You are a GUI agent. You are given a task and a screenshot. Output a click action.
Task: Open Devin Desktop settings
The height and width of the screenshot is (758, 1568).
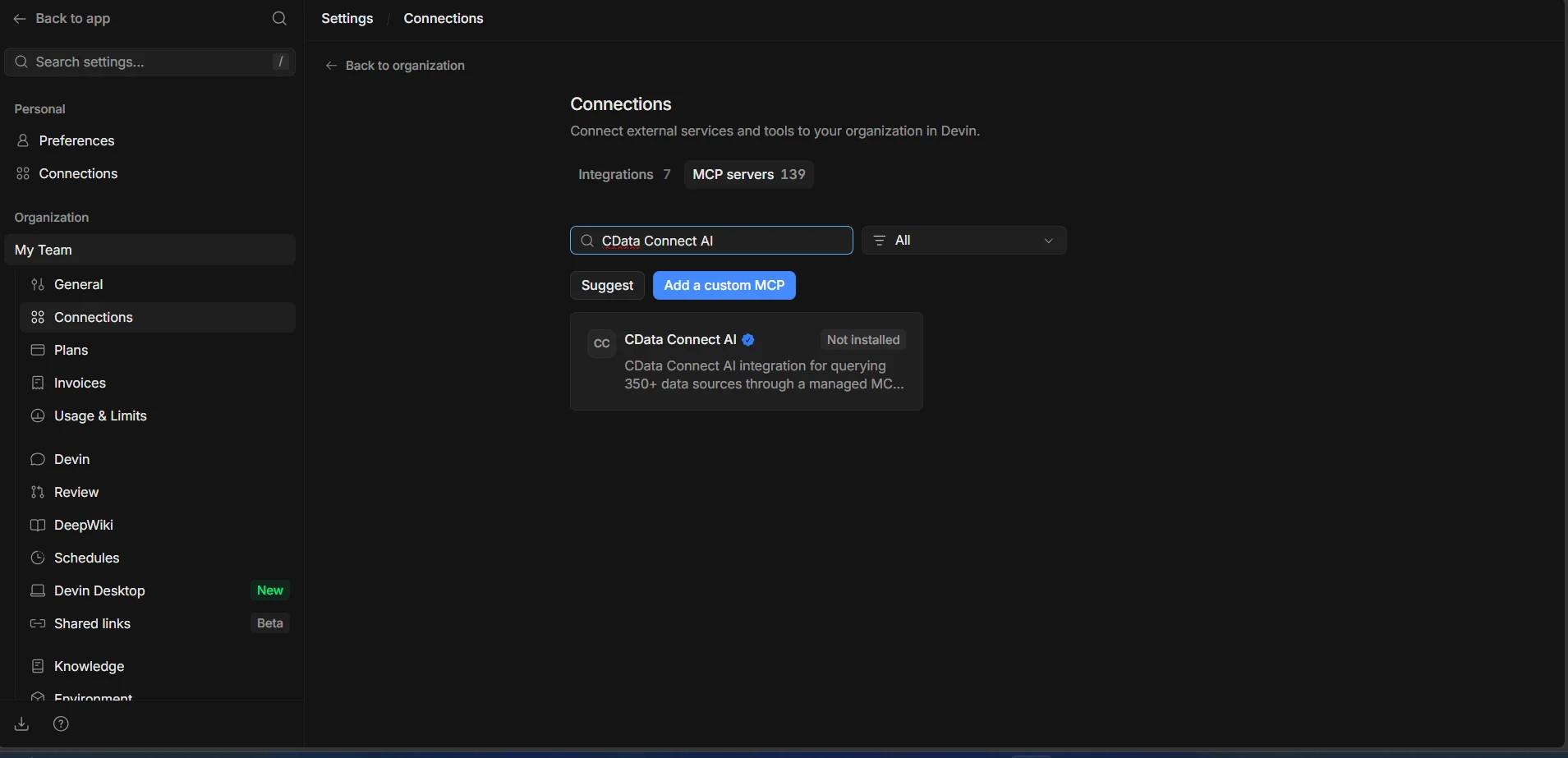click(x=157, y=590)
